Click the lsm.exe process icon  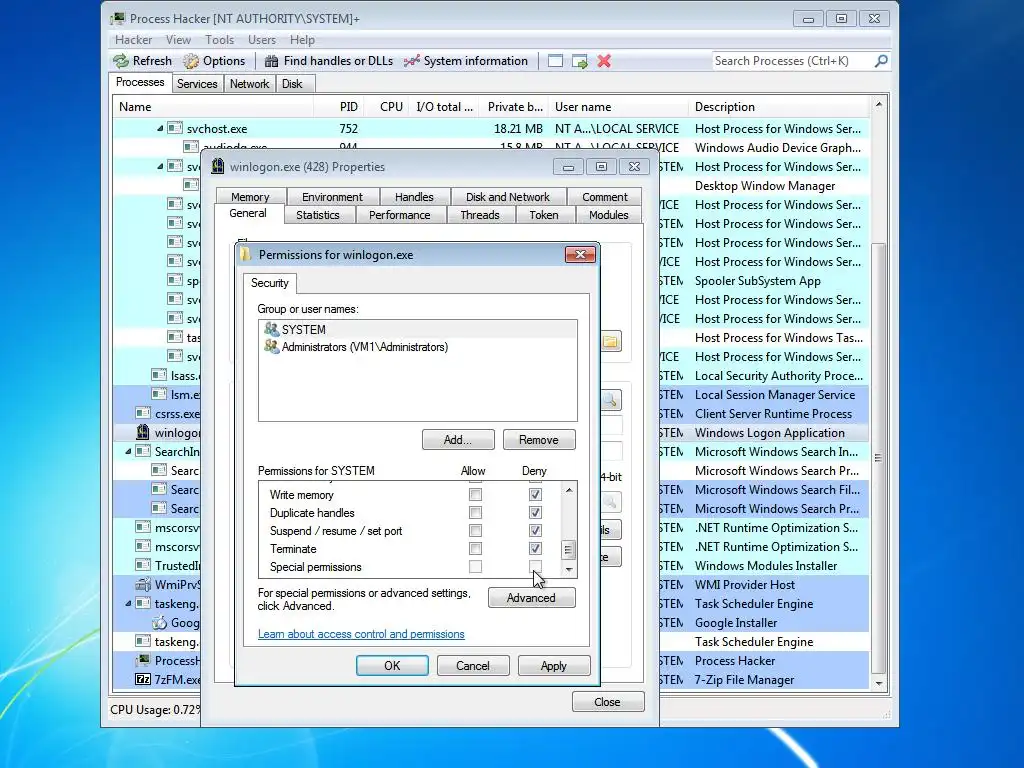point(159,394)
